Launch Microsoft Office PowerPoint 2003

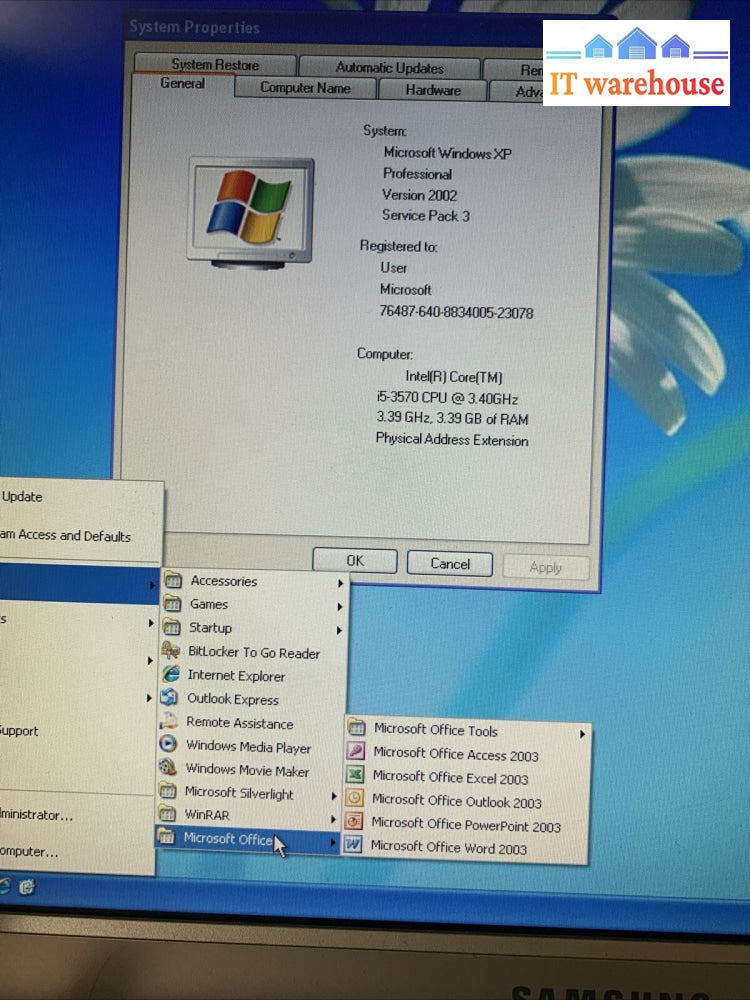tap(466, 824)
